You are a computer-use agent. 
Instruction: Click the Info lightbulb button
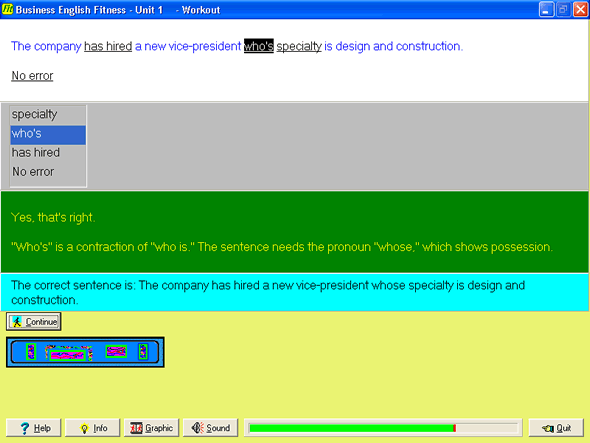tap(93, 428)
